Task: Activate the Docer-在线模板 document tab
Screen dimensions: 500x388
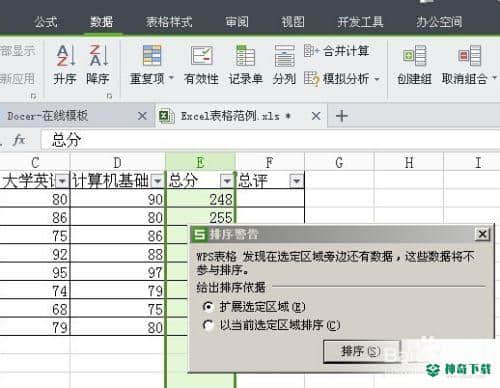Action: coord(77,116)
